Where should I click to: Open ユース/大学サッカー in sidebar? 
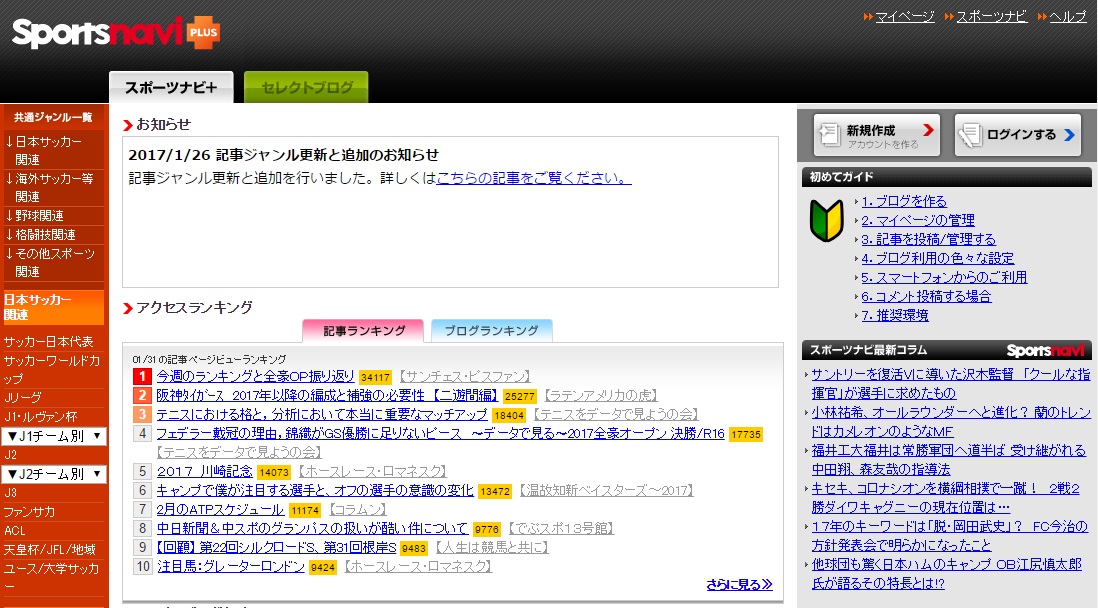coord(52,577)
